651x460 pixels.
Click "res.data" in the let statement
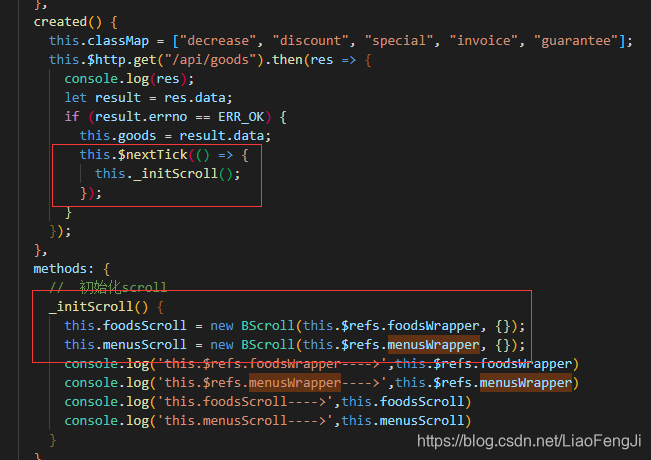click(x=195, y=98)
